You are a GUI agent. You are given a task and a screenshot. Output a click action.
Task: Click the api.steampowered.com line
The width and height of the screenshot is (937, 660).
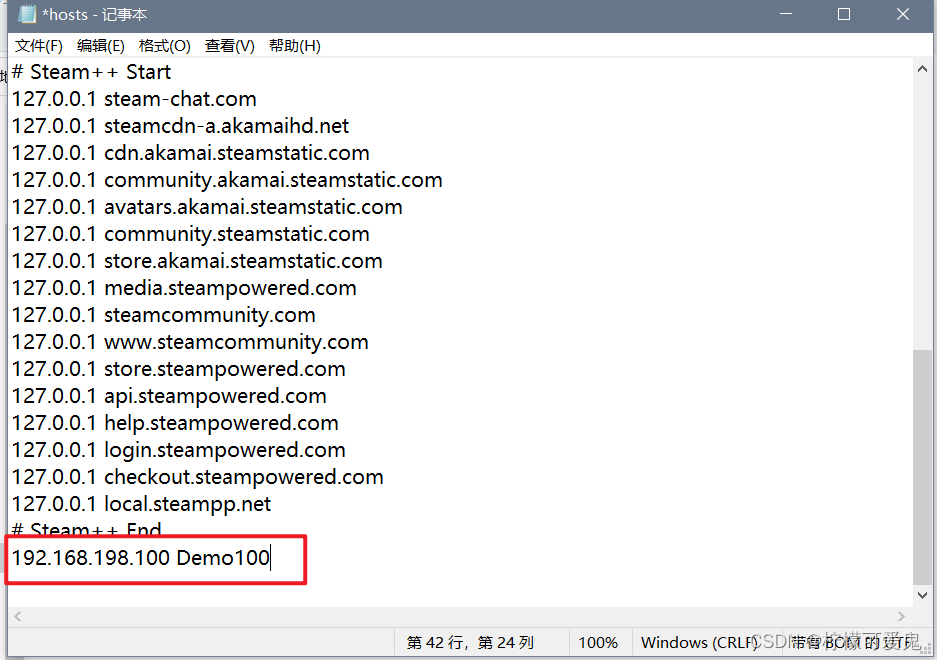[169, 396]
